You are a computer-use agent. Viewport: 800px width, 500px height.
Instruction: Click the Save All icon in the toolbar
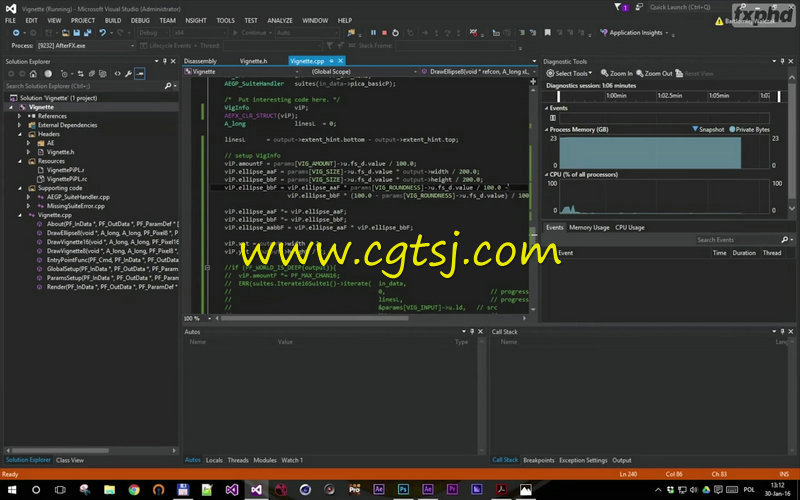pos(87,33)
